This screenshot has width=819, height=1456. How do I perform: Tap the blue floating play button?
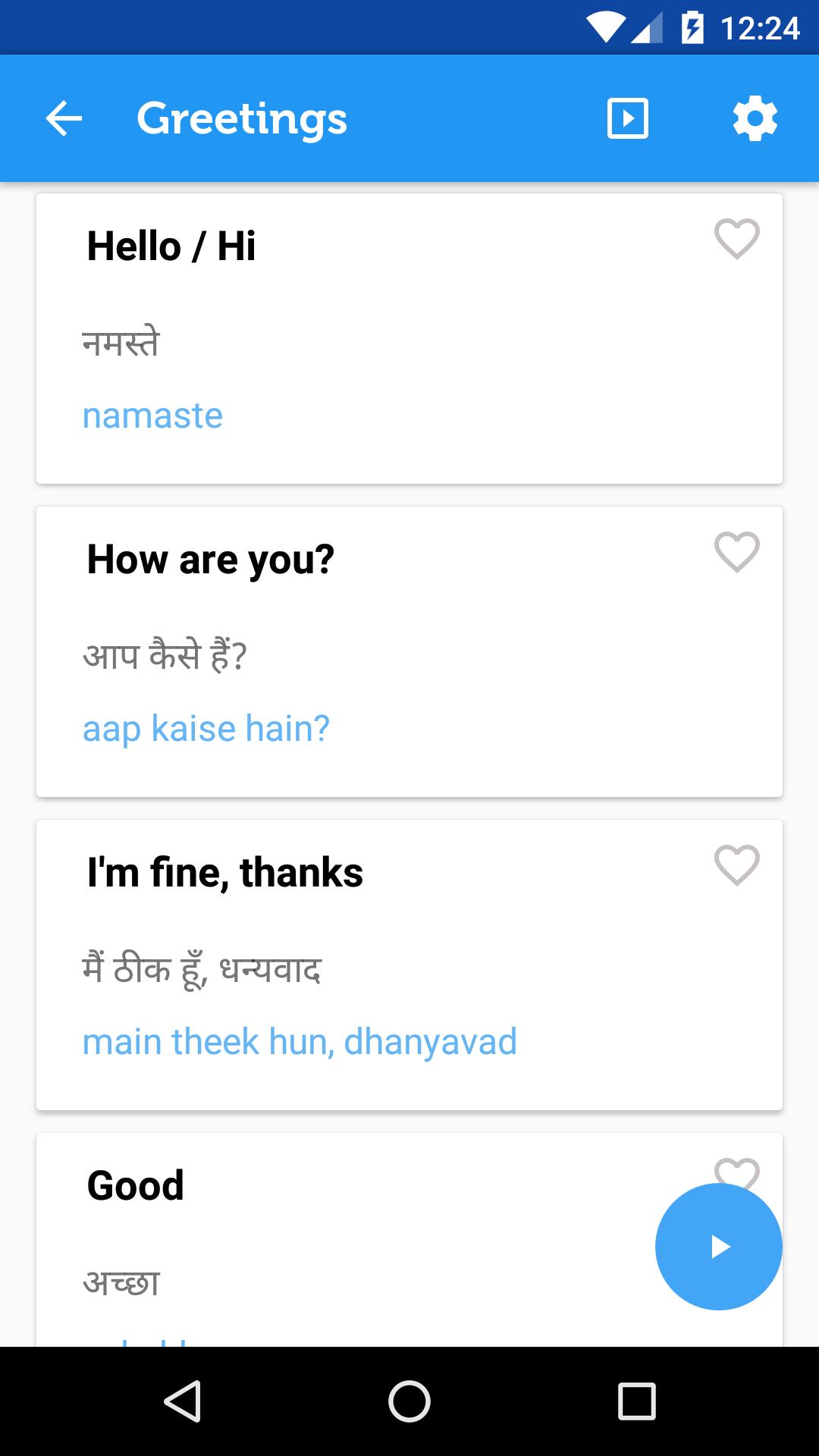coord(719,1247)
